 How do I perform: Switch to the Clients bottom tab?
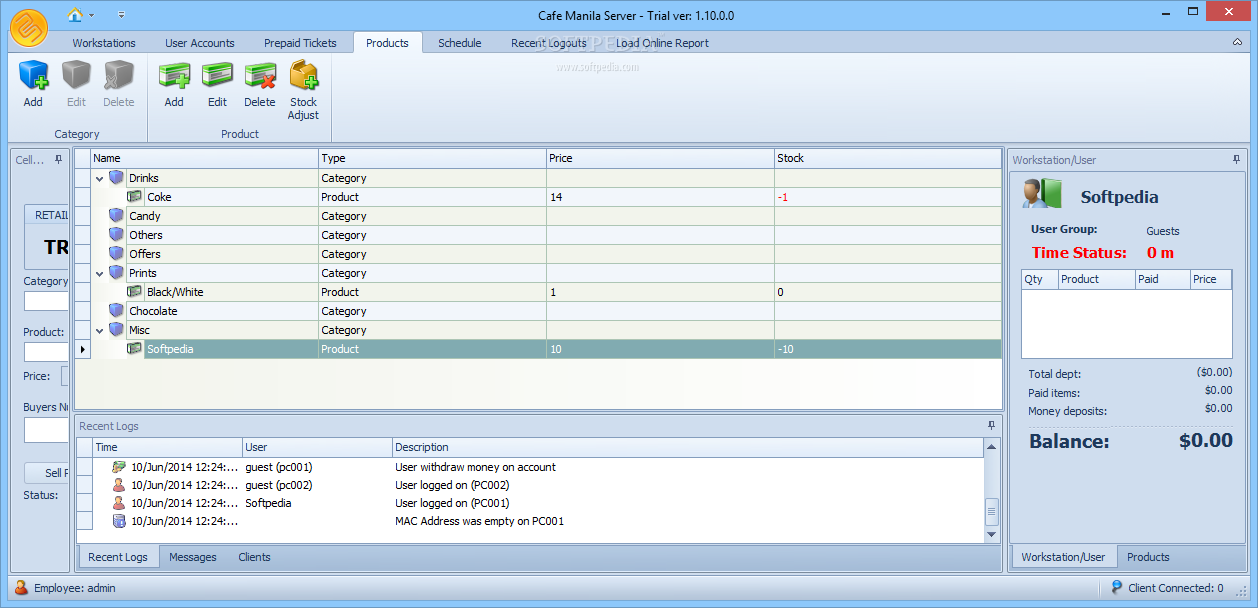click(x=254, y=557)
